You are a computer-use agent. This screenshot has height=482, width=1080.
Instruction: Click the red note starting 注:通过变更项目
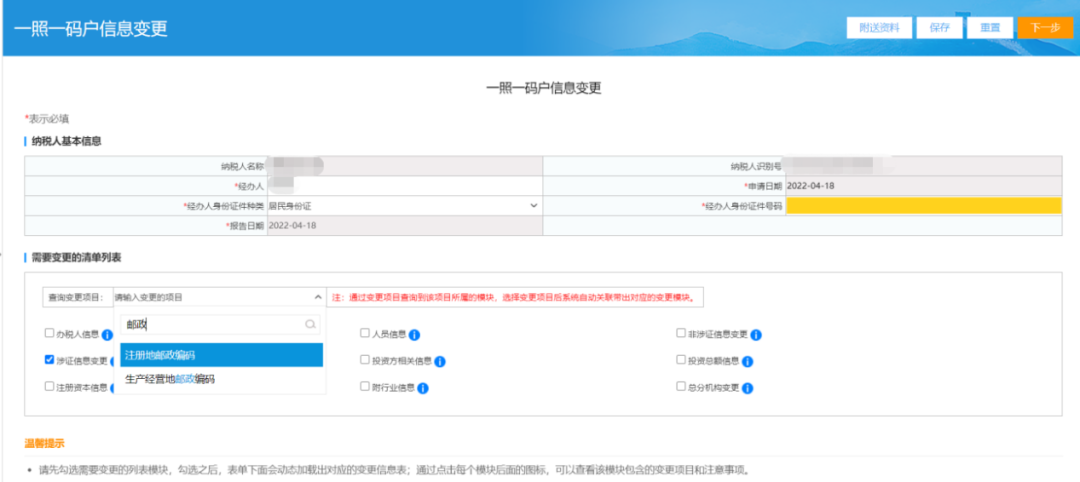[515, 297]
